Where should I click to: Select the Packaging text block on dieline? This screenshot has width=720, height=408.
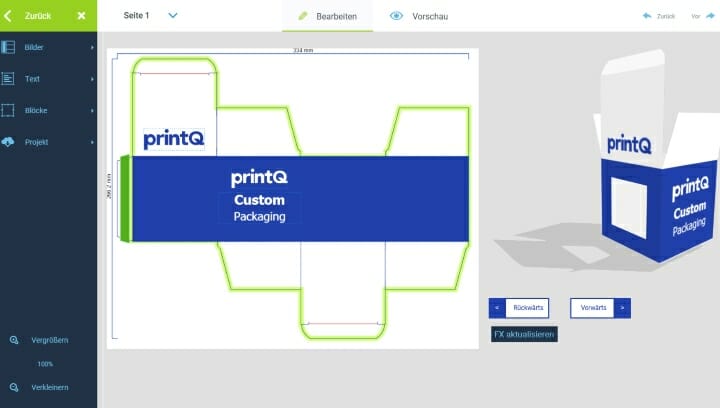(259, 217)
